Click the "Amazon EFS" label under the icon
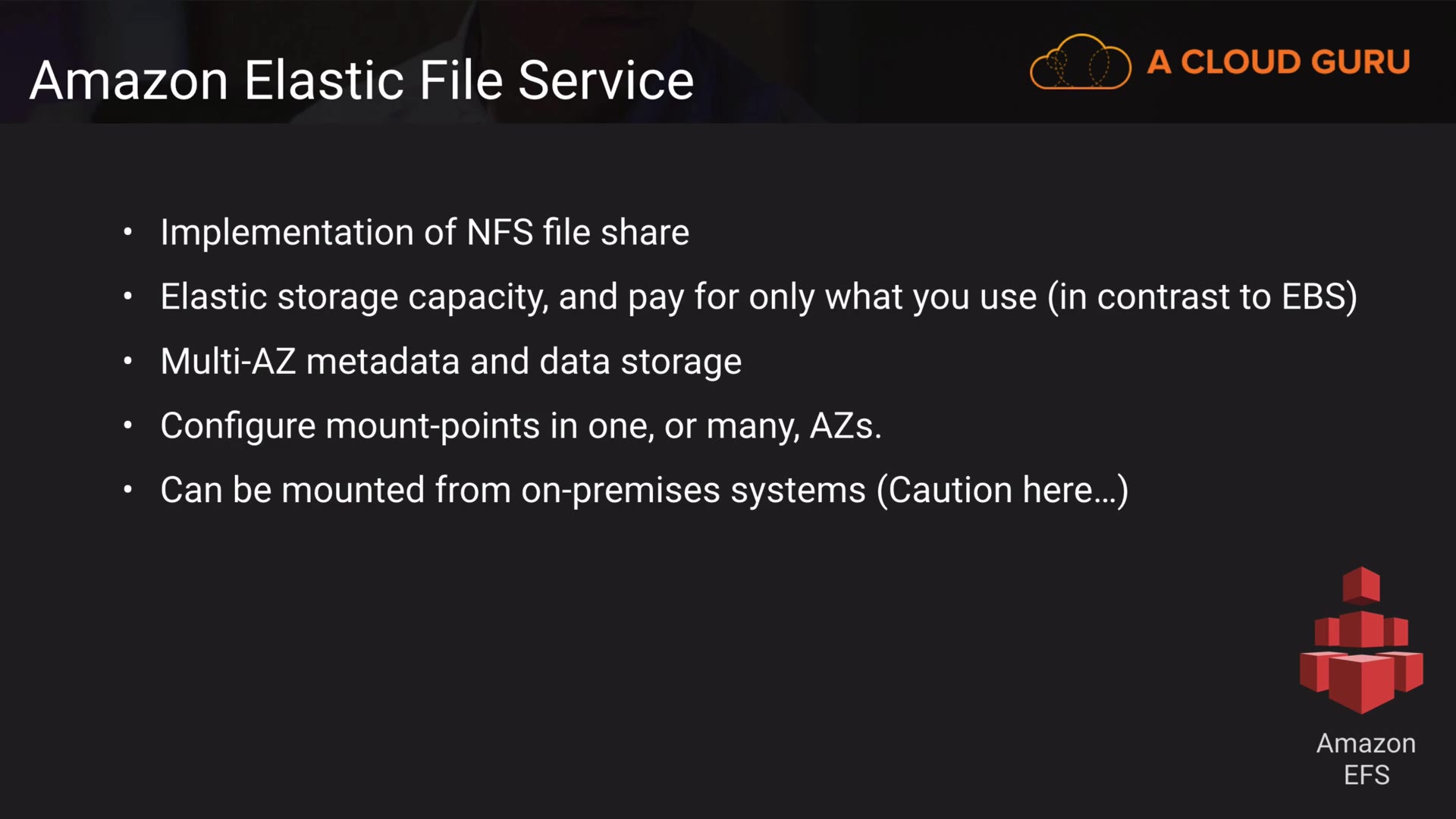 [1366, 759]
